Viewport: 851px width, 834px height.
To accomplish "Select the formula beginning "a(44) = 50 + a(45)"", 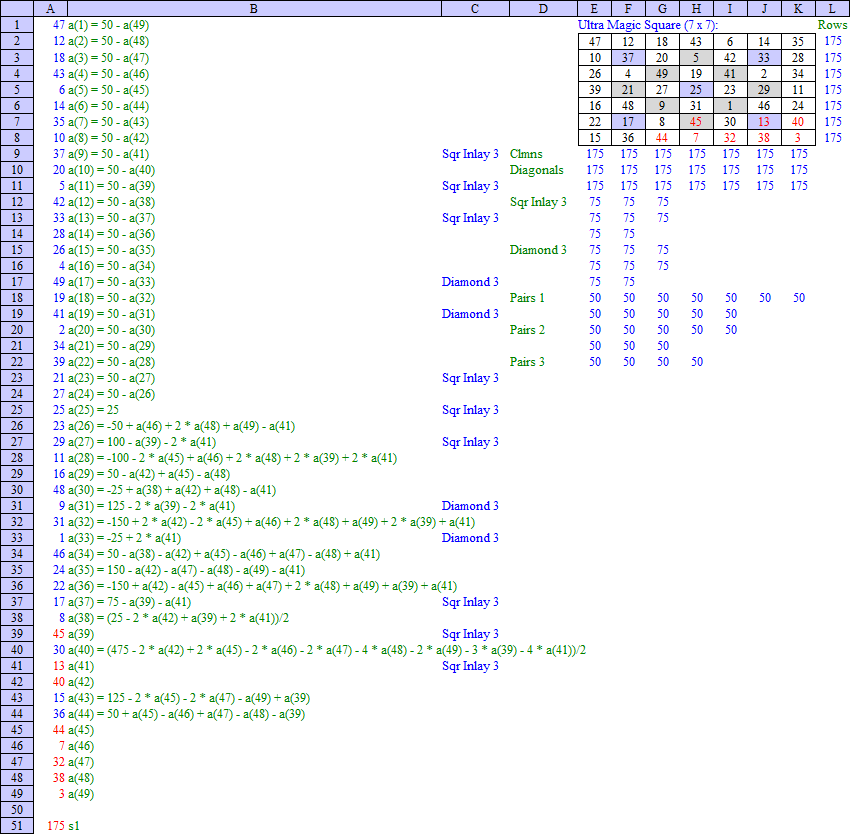I will click(187, 714).
